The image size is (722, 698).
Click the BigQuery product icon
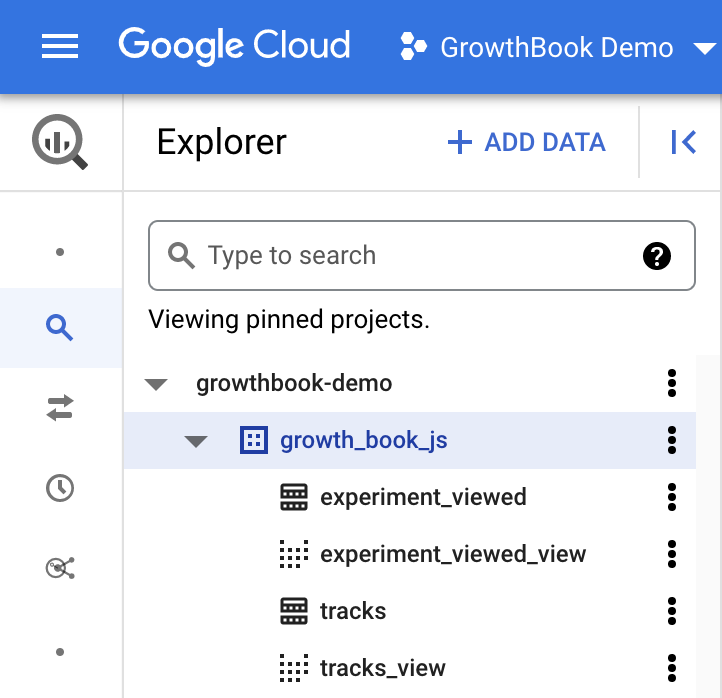point(60,141)
